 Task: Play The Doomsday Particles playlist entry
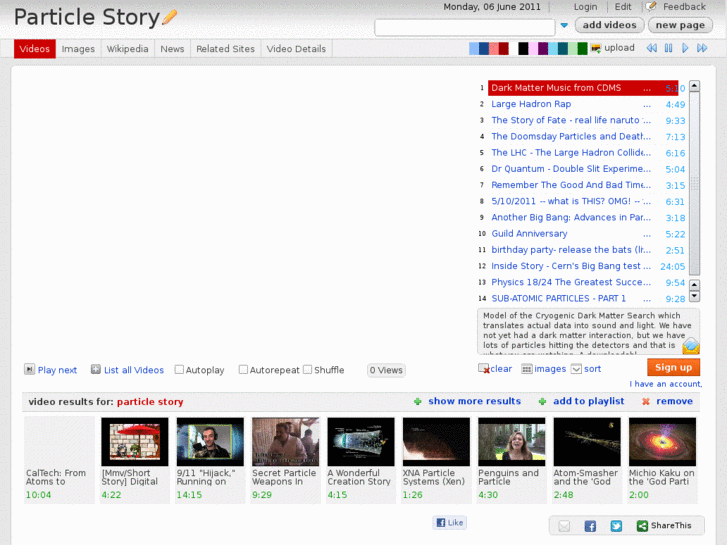click(x=571, y=136)
